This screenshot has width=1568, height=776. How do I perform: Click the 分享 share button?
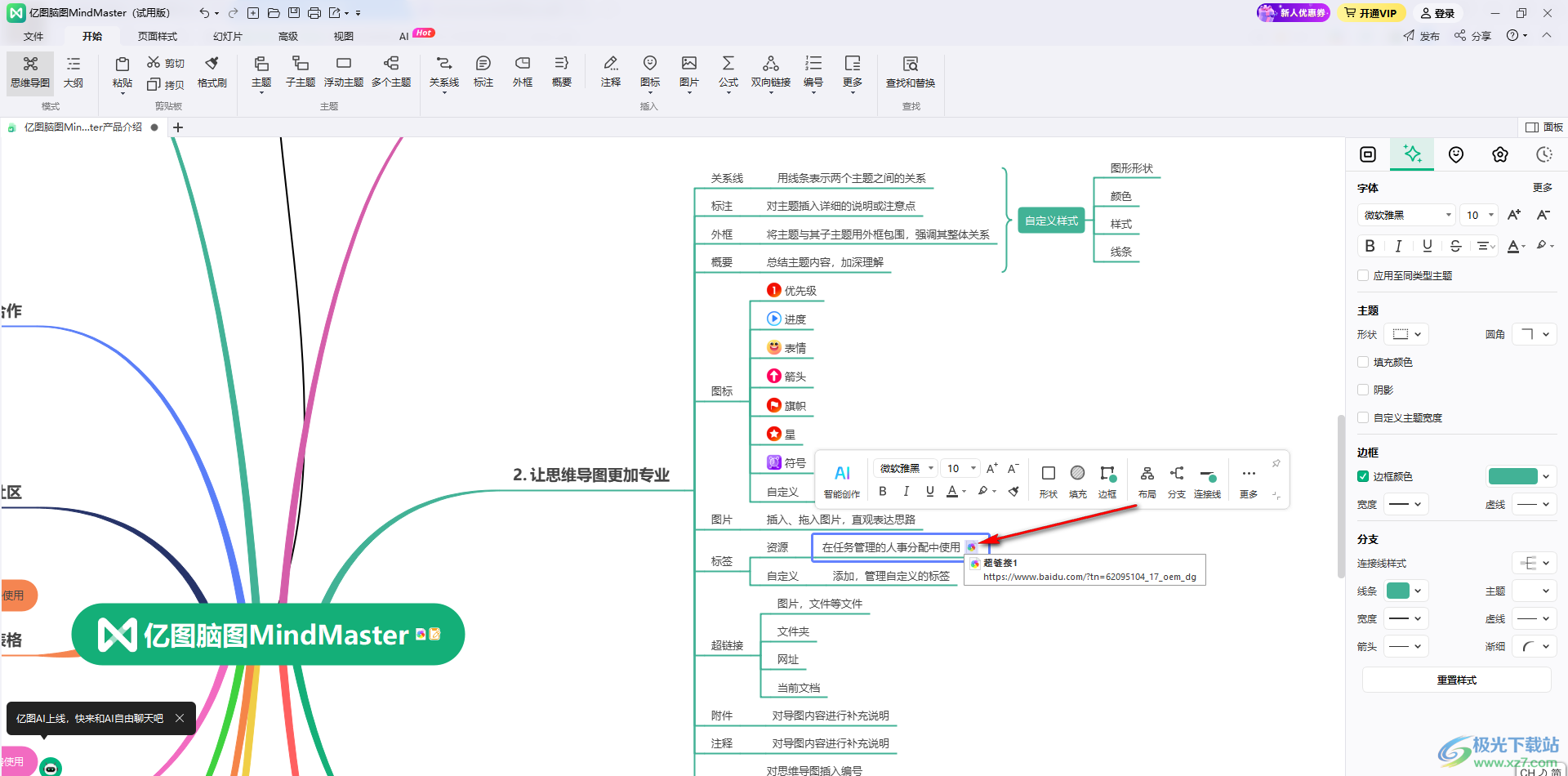point(1473,36)
